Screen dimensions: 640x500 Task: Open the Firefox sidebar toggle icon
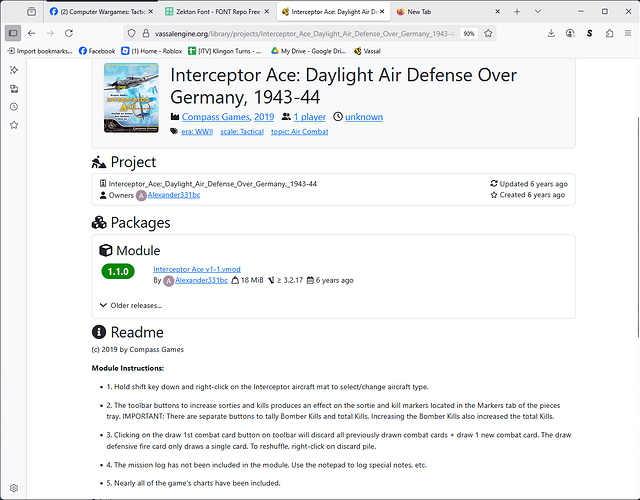click(13, 33)
